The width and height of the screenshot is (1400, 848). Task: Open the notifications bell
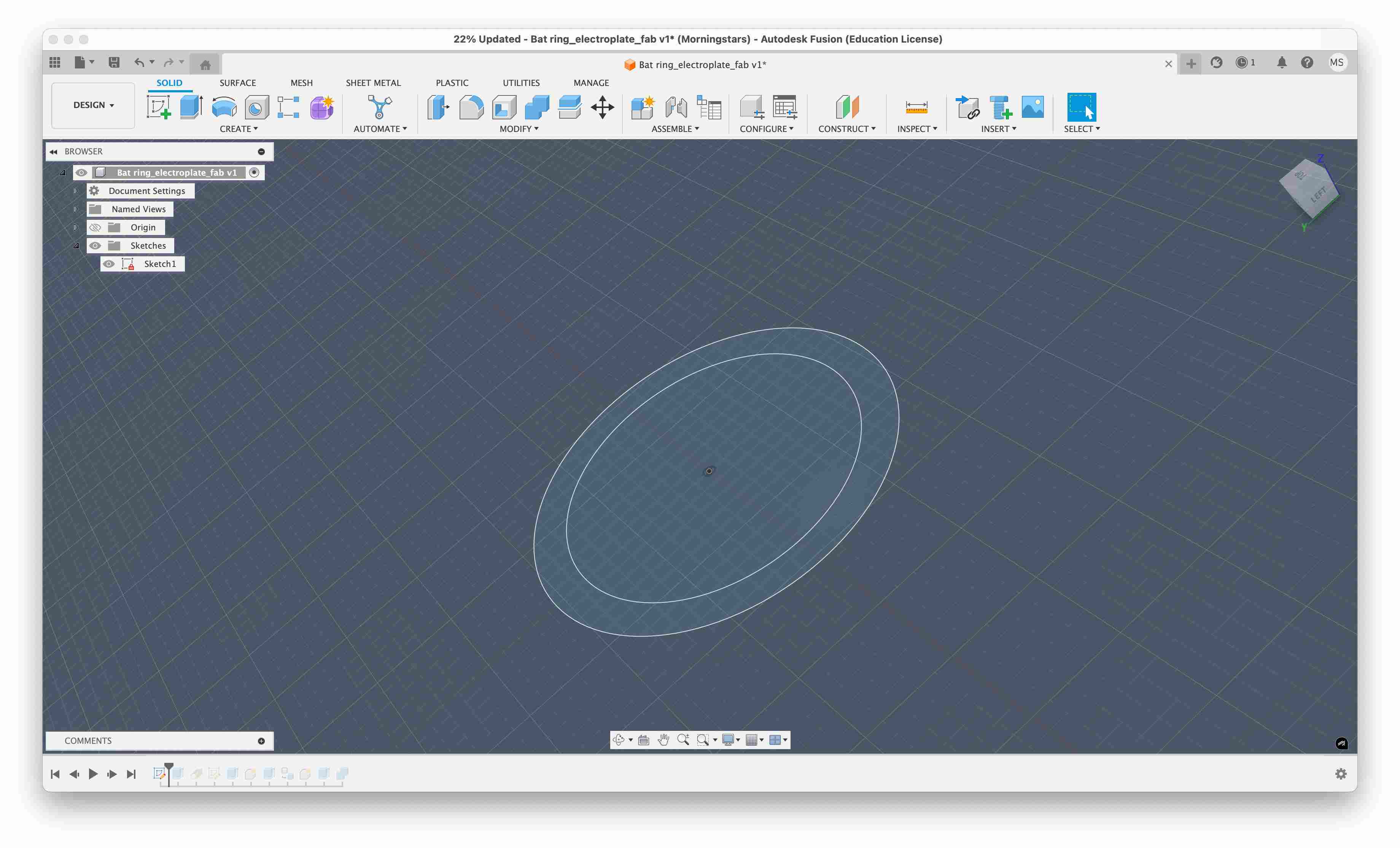click(1282, 62)
